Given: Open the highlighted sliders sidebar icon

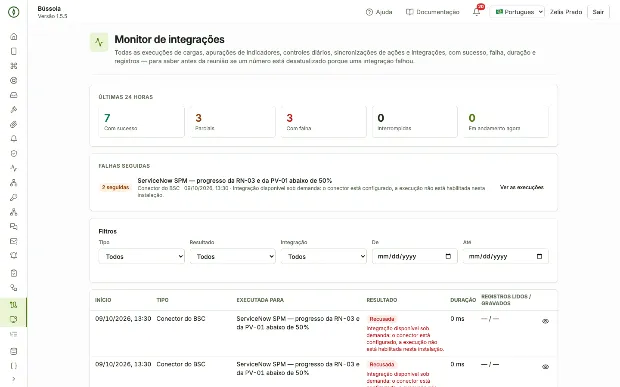Looking at the screenshot, I should tap(13, 305).
